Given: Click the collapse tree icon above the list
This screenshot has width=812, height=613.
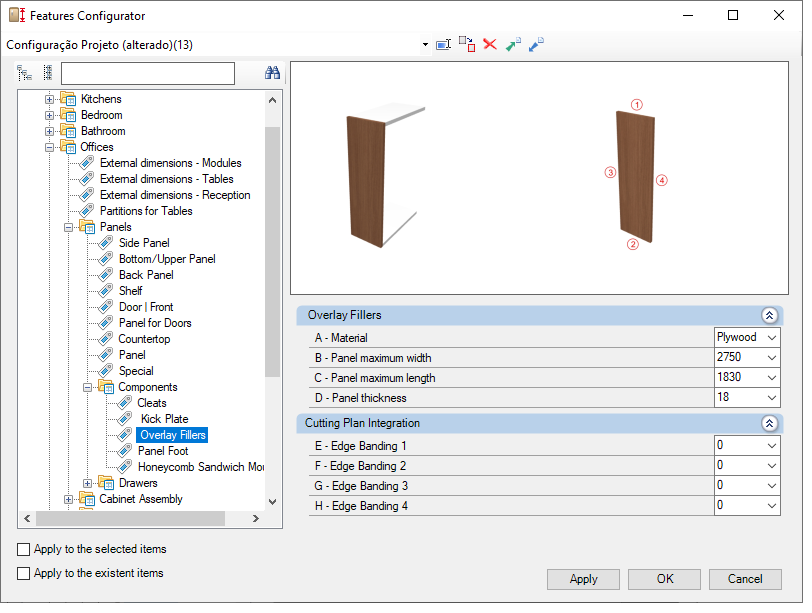Looking at the screenshot, I should click(48, 73).
